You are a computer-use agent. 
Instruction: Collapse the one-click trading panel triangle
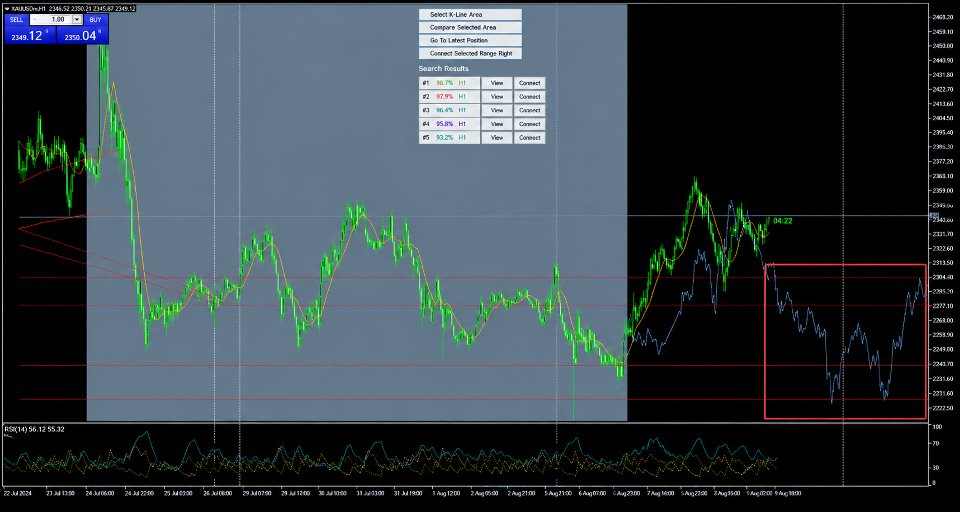[6, 9]
